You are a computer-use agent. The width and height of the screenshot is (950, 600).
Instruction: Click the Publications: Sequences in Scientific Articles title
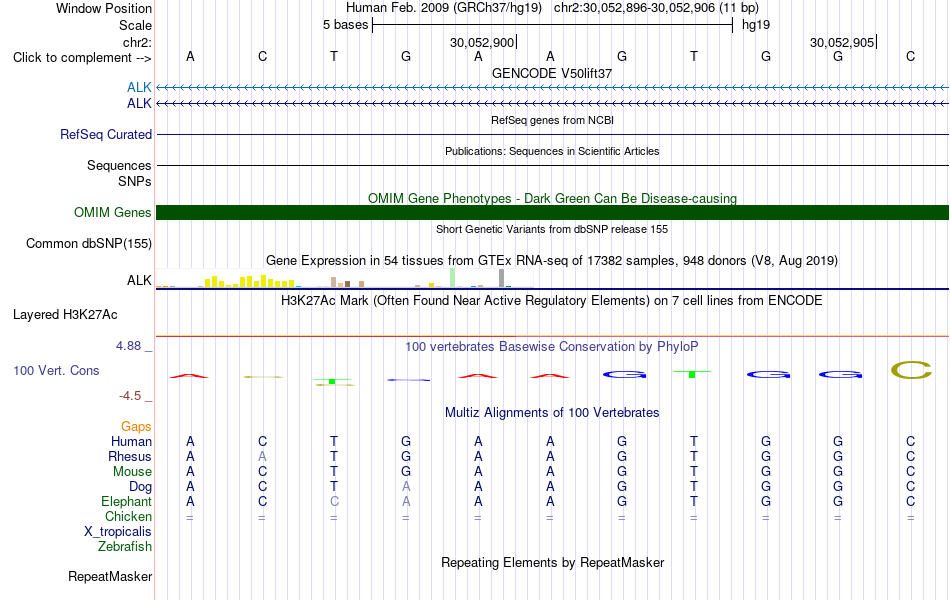point(552,152)
